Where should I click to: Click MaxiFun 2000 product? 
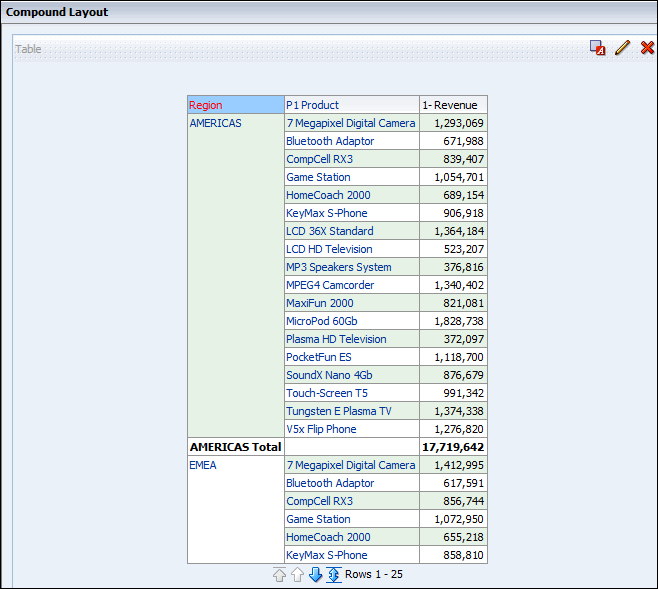tap(320, 303)
